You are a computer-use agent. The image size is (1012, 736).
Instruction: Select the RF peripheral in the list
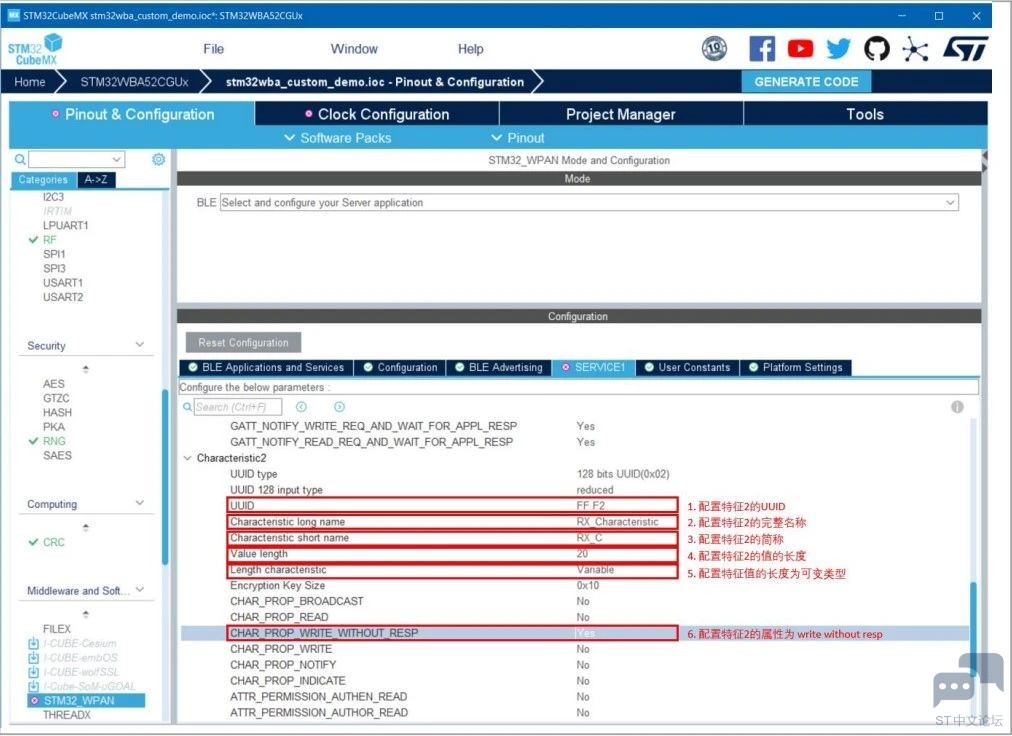tap(50, 240)
